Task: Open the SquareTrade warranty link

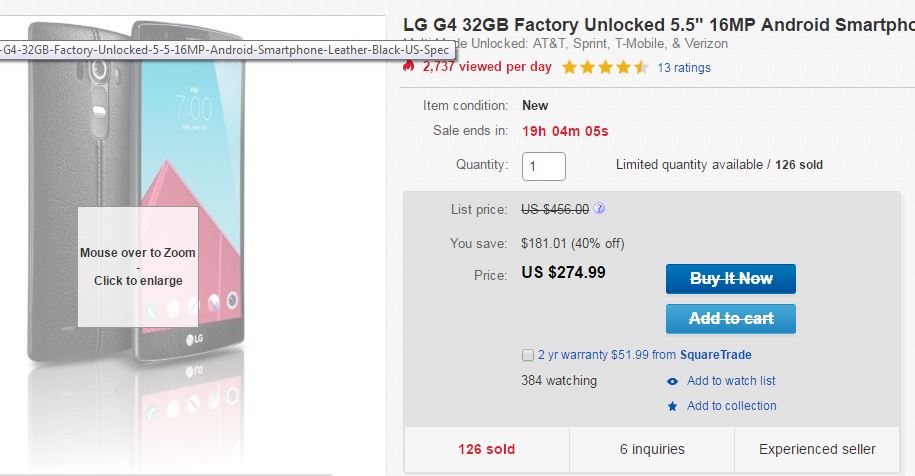Action: click(715, 355)
